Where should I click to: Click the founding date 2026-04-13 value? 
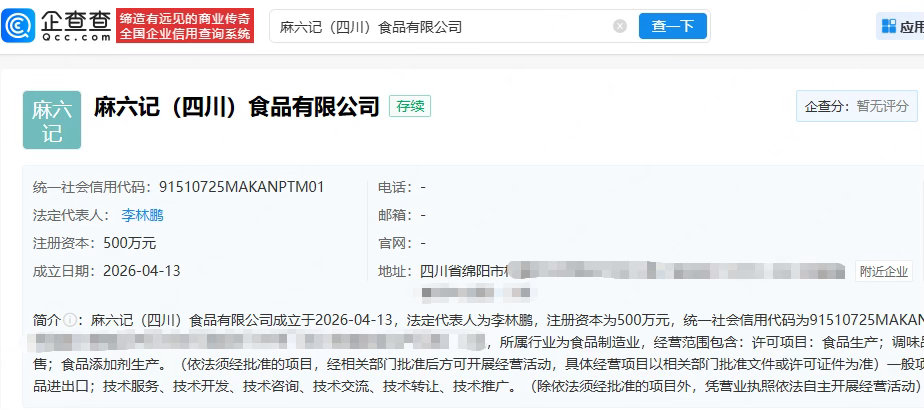pos(141,271)
